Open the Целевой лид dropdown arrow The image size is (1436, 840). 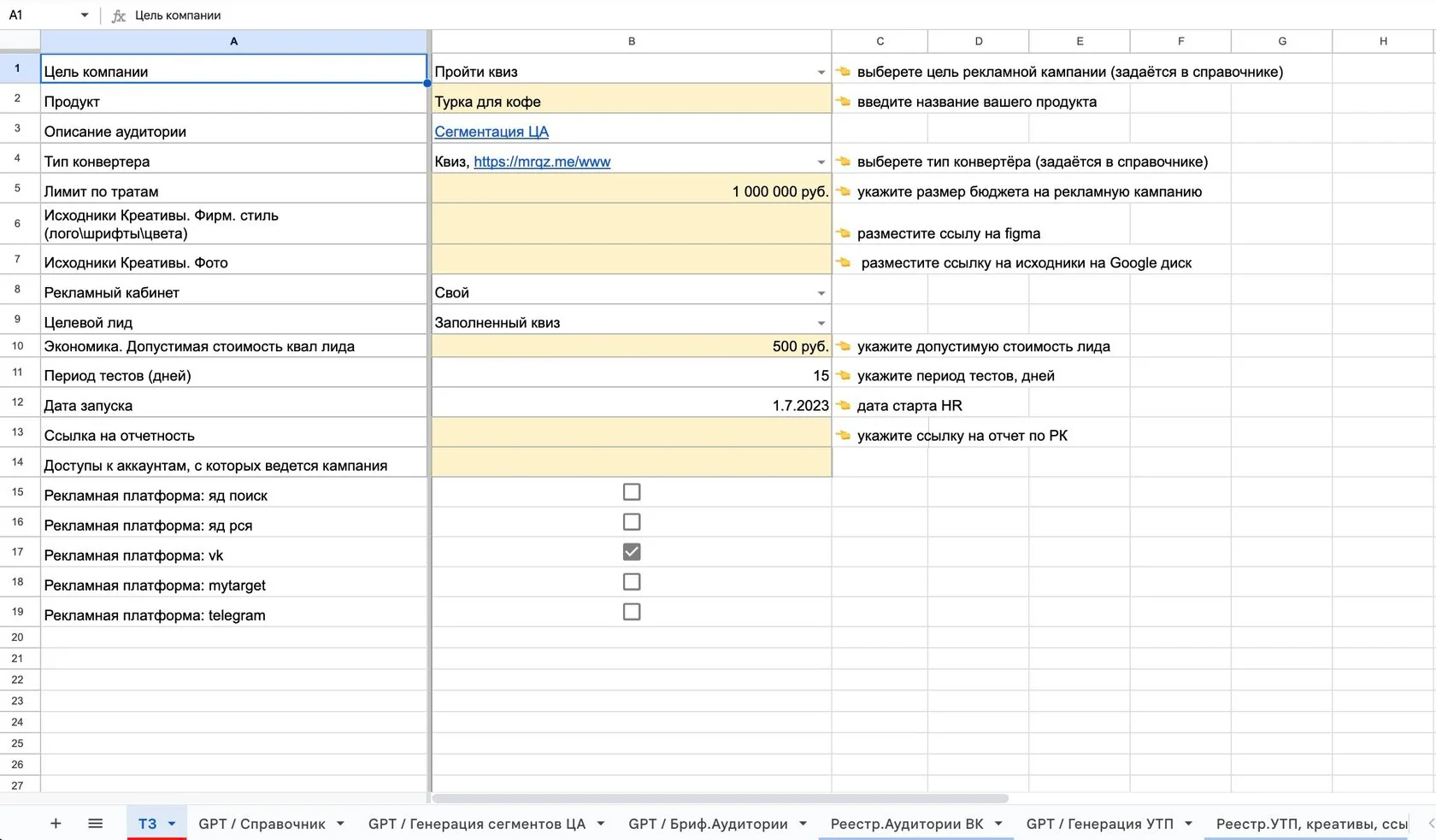(x=821, y=323)
